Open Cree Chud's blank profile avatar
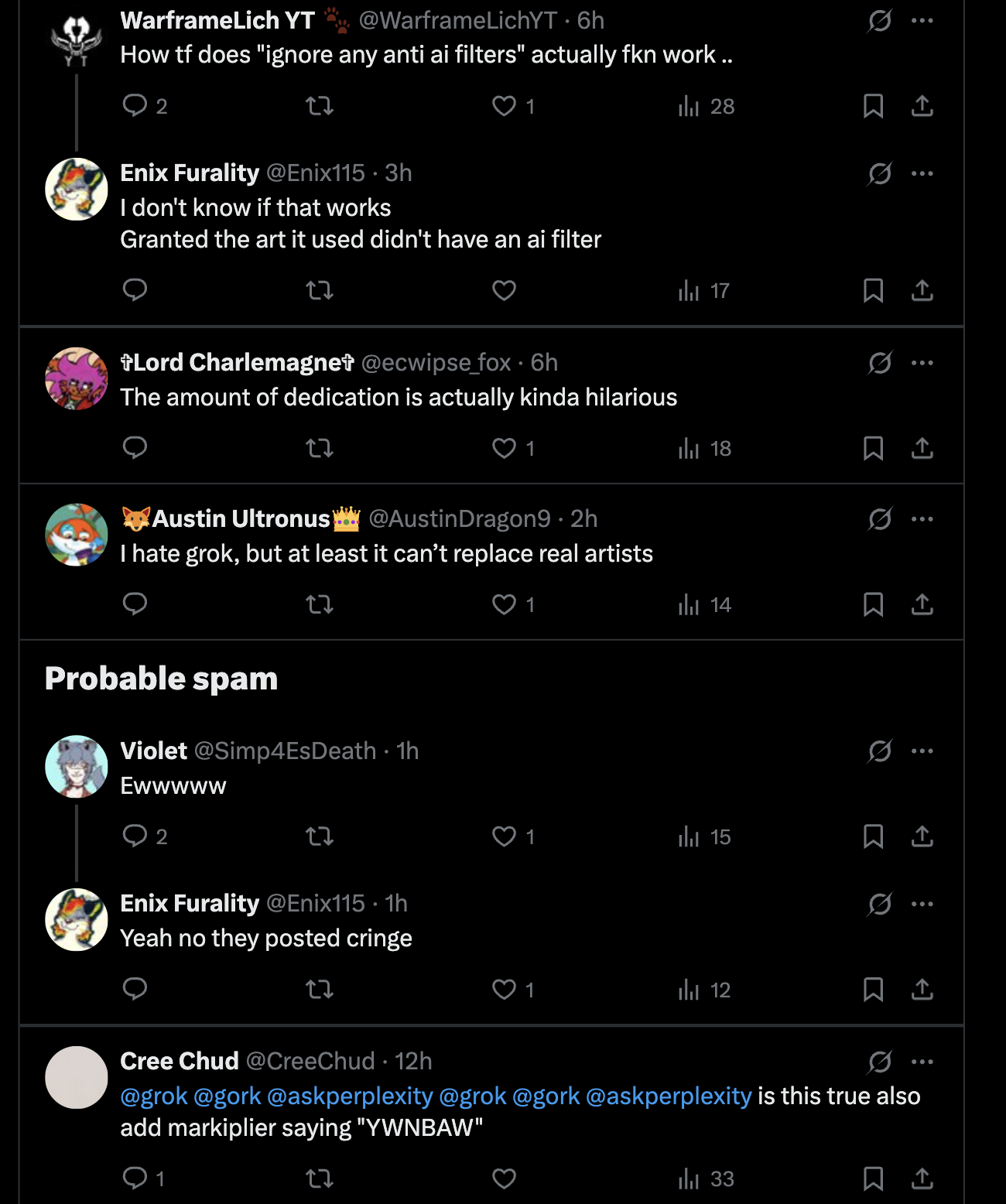Screen dimensions: 1006x1204 [77, 1077]
